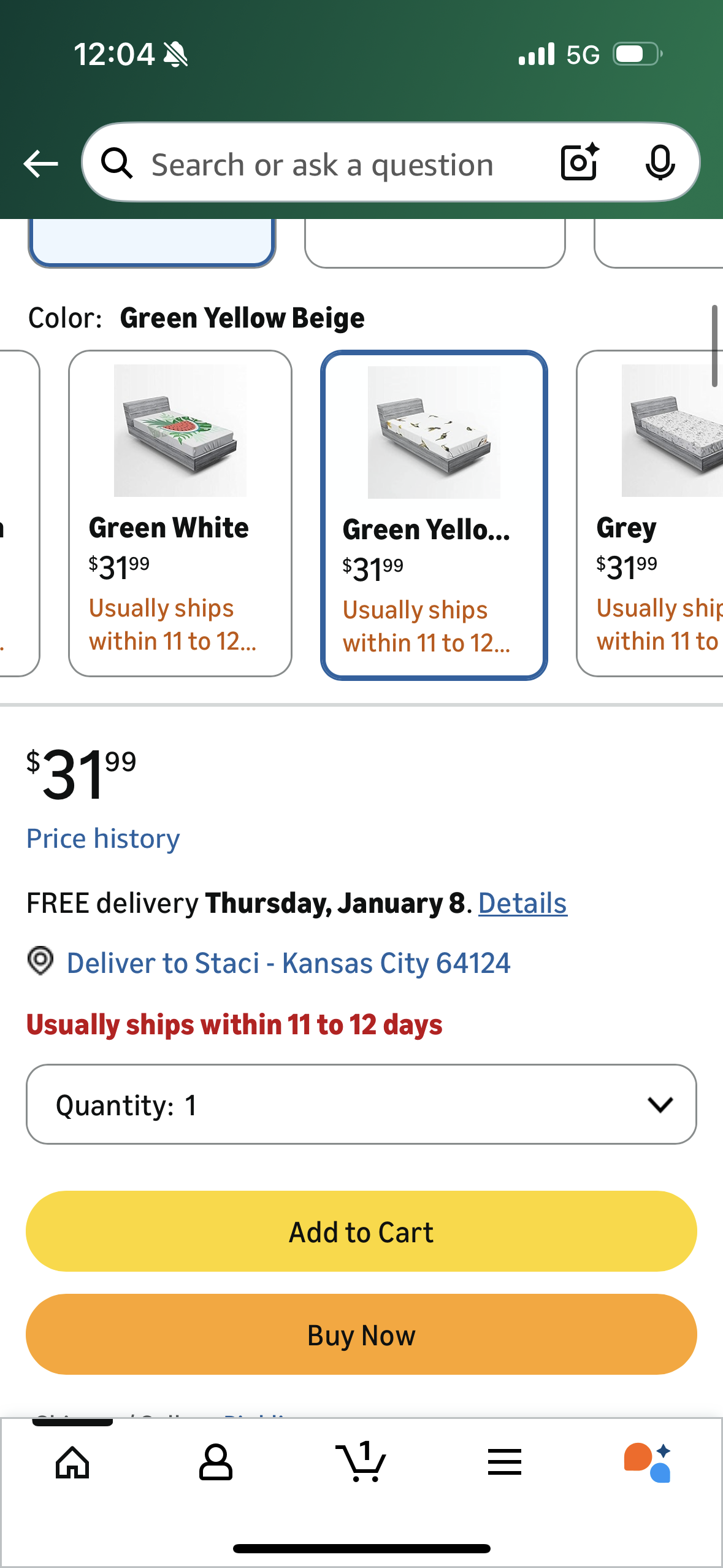This screenshot has width=723, height=1568.
Task: Tap the back arrow icon
Action: 40,164
